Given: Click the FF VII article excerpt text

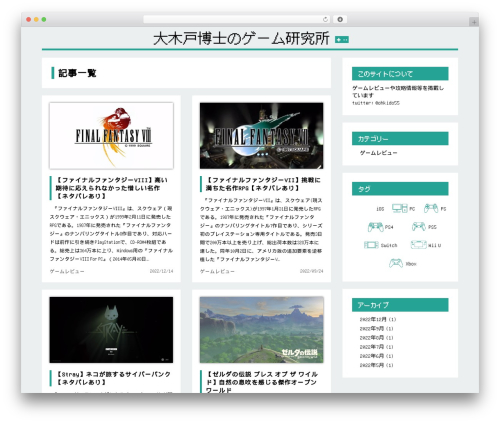Looking at the screenshot, I should [261, 230].
